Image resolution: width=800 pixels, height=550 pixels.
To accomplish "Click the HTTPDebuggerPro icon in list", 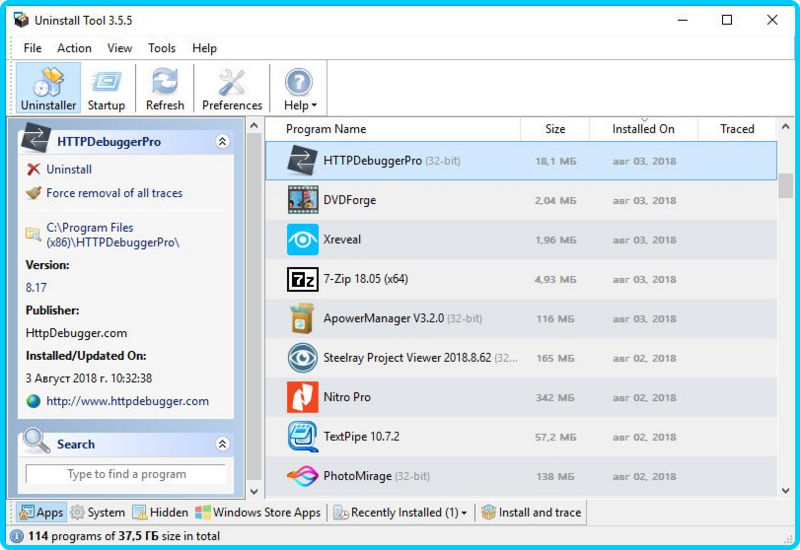I will point(303,160).
